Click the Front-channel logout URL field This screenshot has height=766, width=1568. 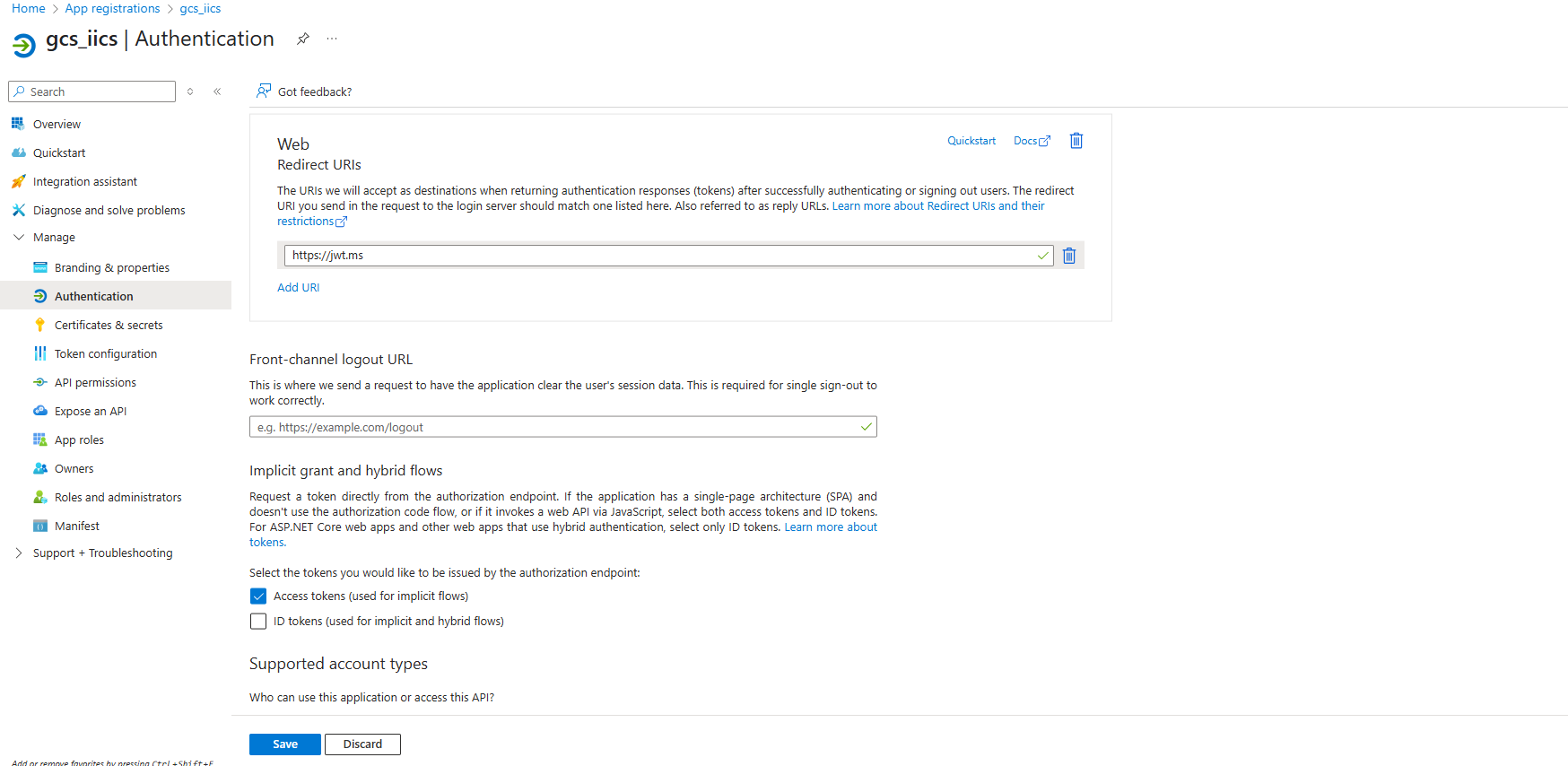coord(563,427)
